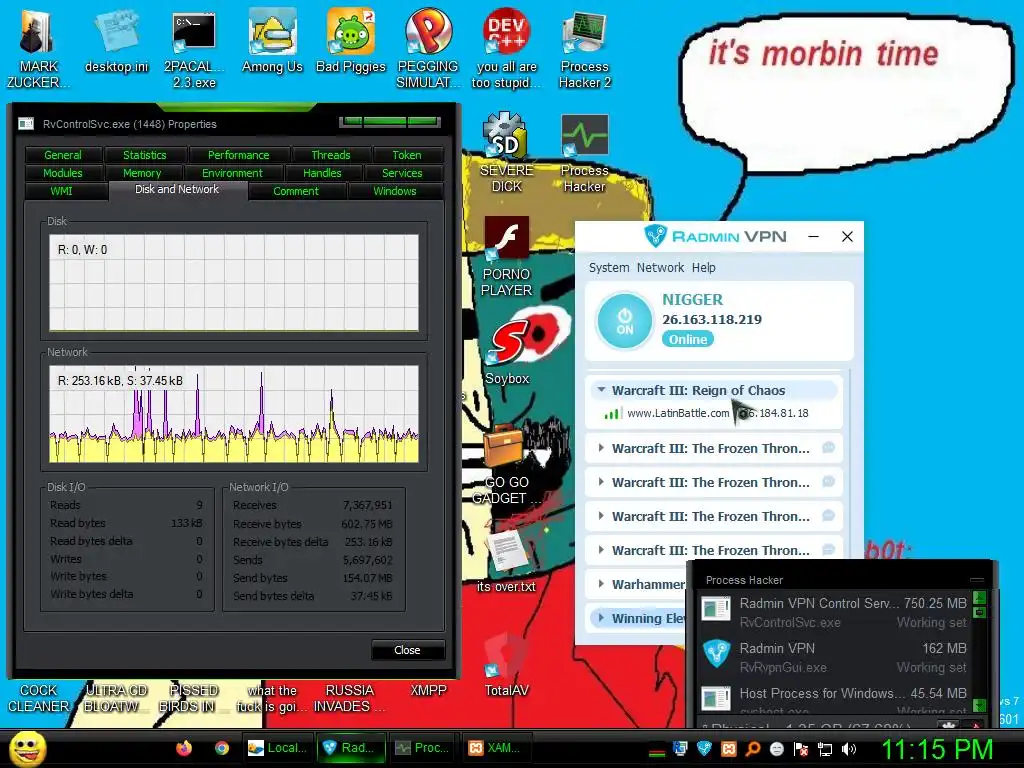This screenshot has width=1024, height=768.
Task: Open the Among Us desktop icon
Action: (272, 40)
